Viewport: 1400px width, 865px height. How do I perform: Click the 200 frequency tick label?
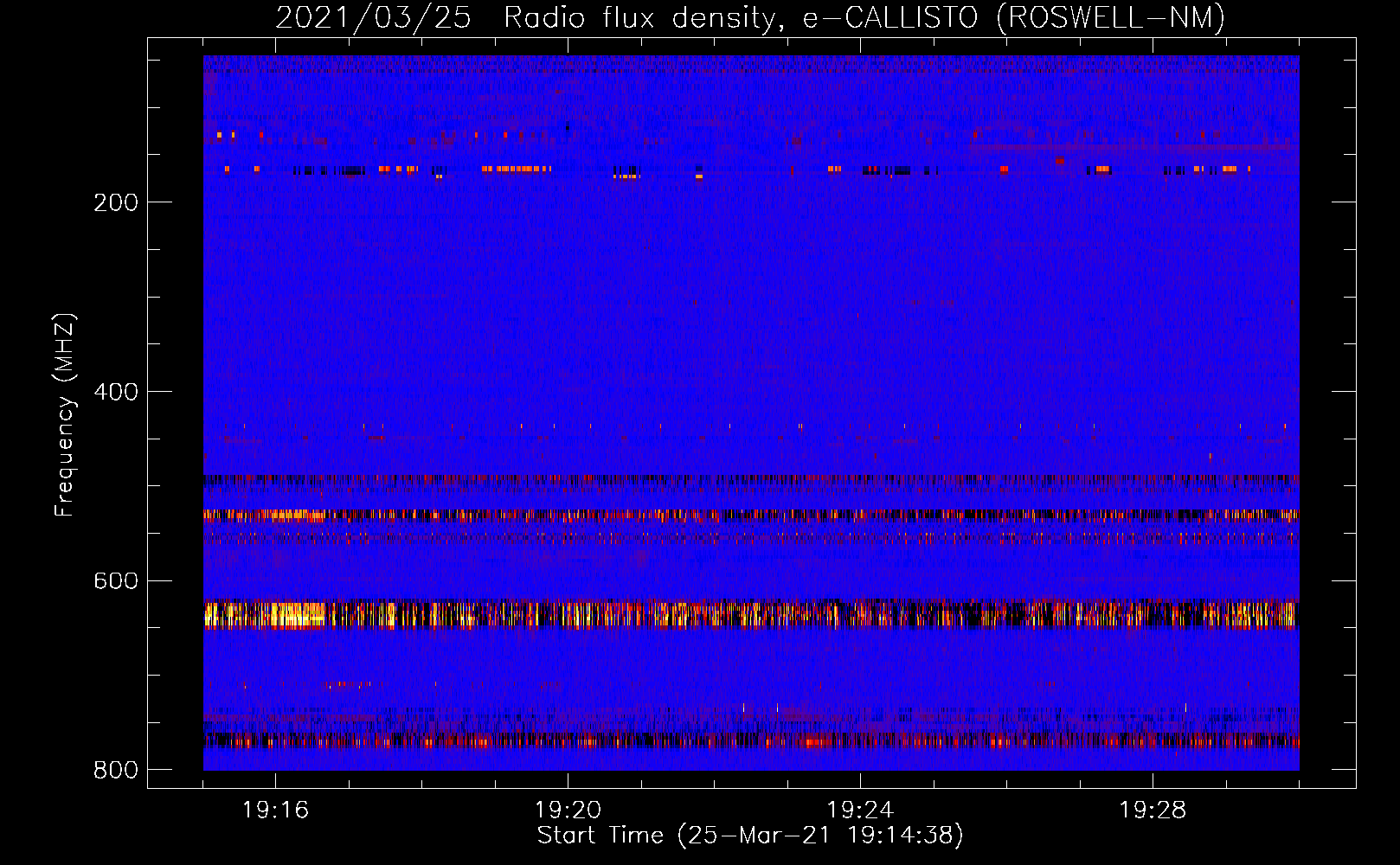coord(116,202)
